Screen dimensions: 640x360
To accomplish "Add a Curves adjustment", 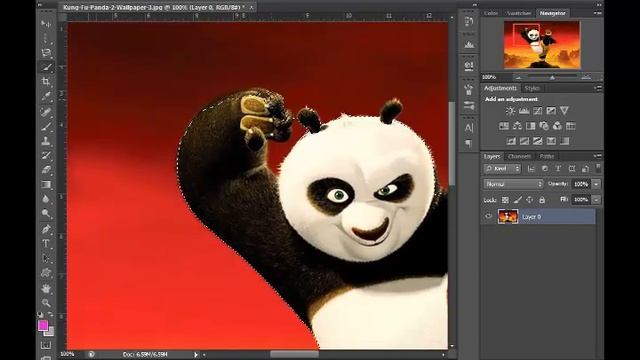I will click(538, 111).
